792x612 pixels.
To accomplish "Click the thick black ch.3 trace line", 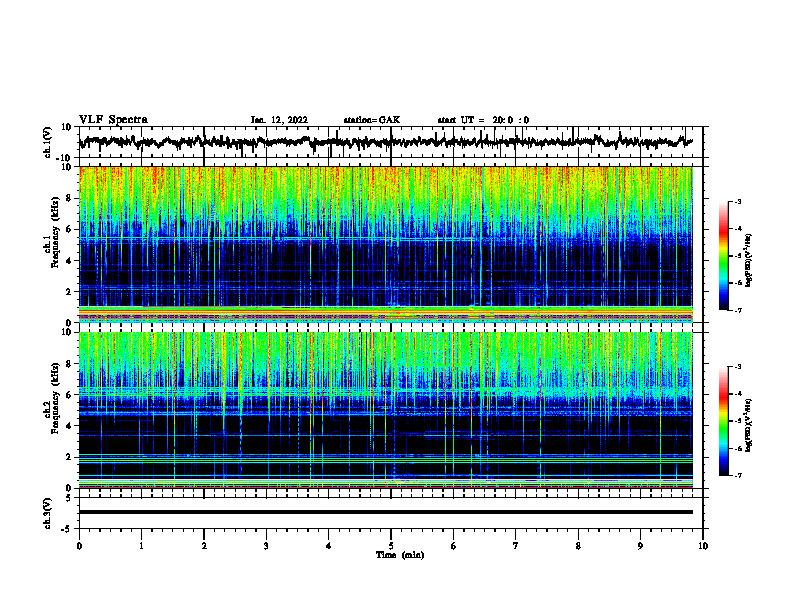I will coord(385,512).
